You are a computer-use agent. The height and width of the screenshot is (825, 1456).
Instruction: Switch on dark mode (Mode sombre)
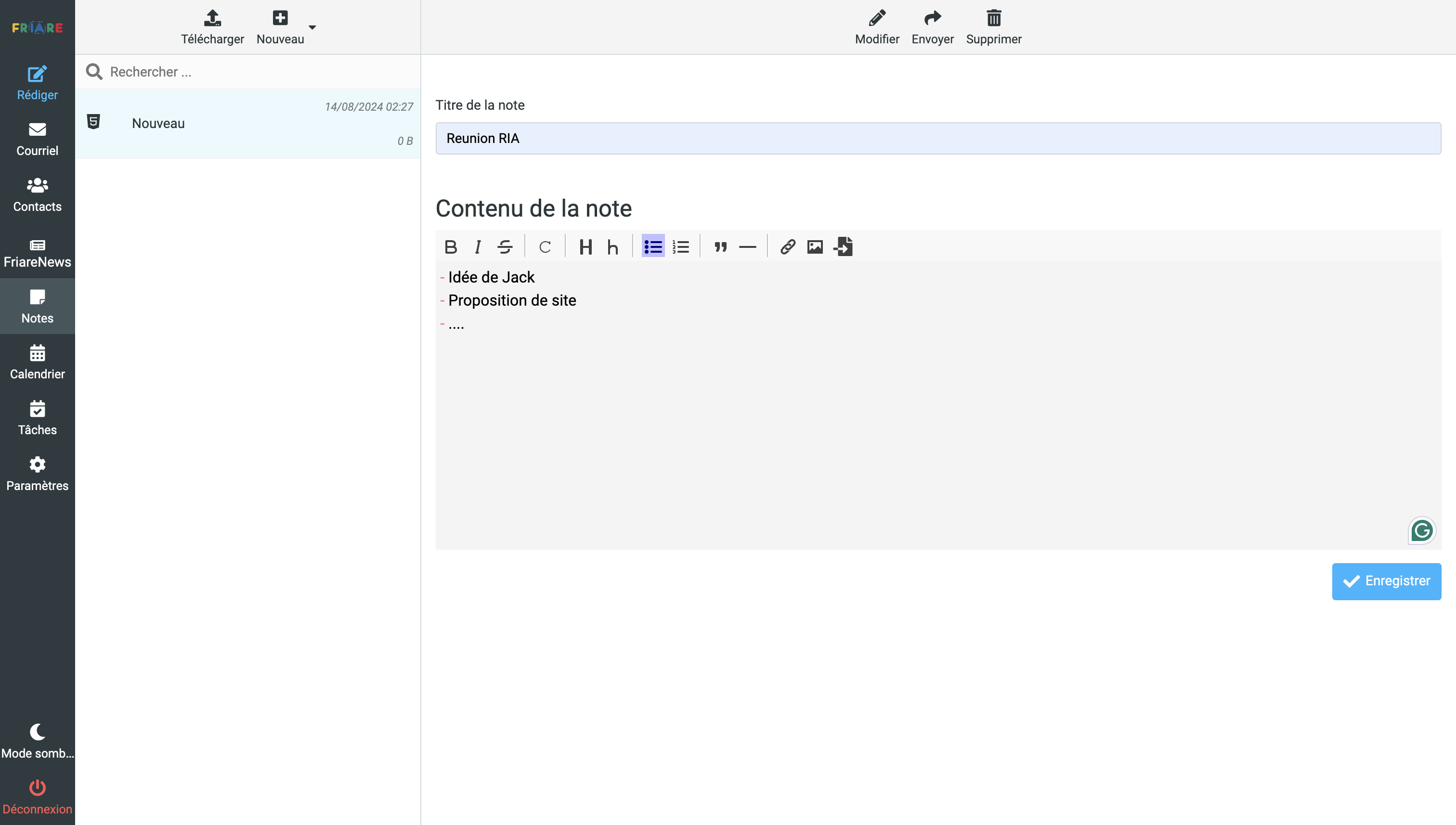point(38,741)
